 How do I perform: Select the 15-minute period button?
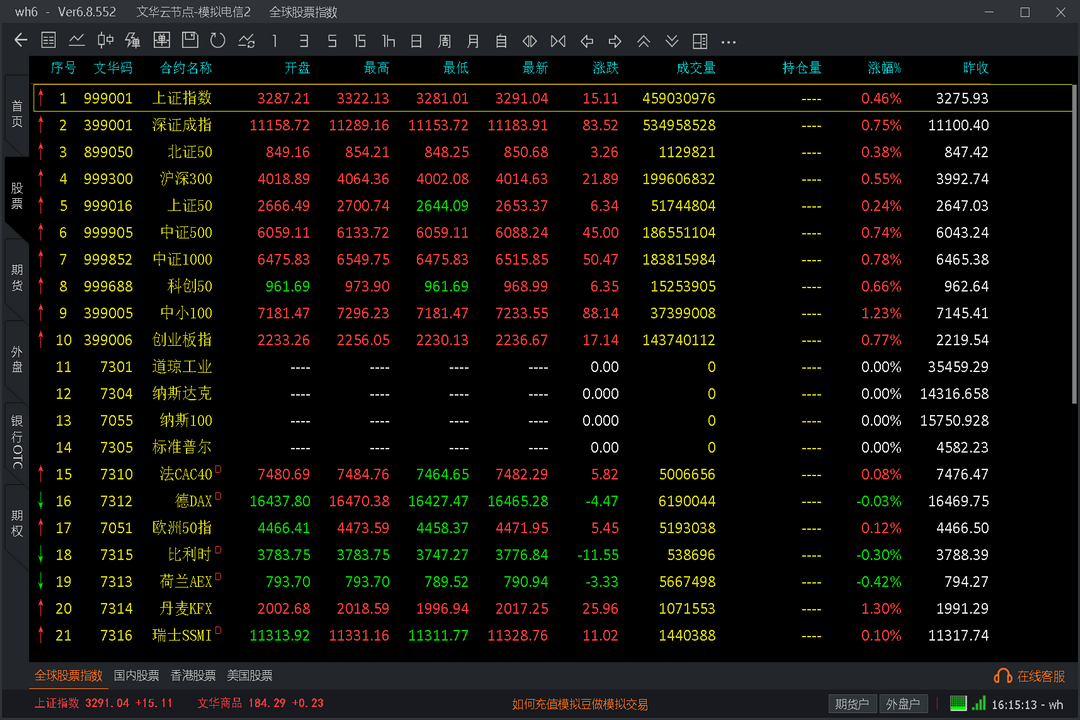360,41
